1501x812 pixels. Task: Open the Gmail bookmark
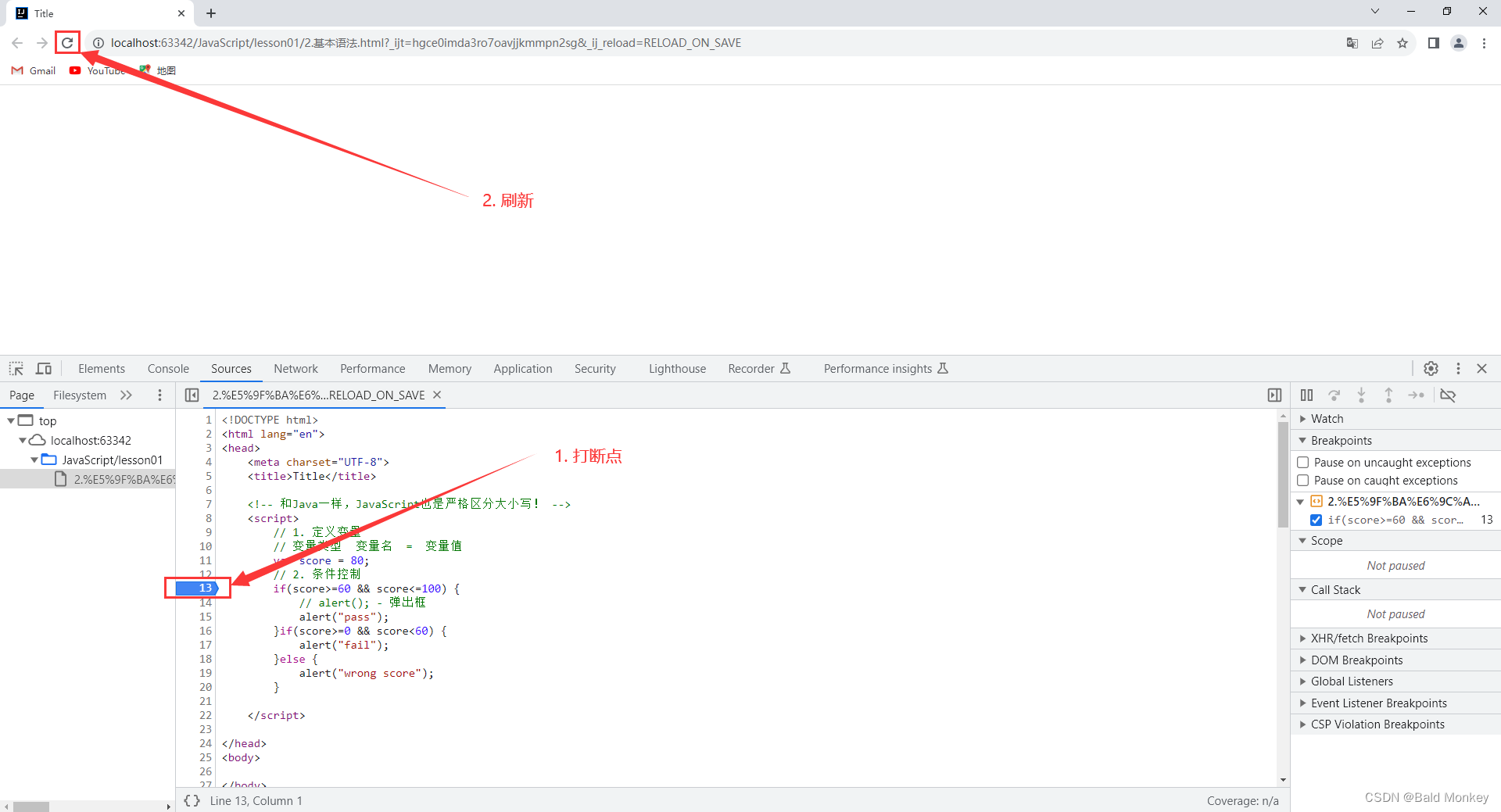pyautogui.click(x=34, y=70)
